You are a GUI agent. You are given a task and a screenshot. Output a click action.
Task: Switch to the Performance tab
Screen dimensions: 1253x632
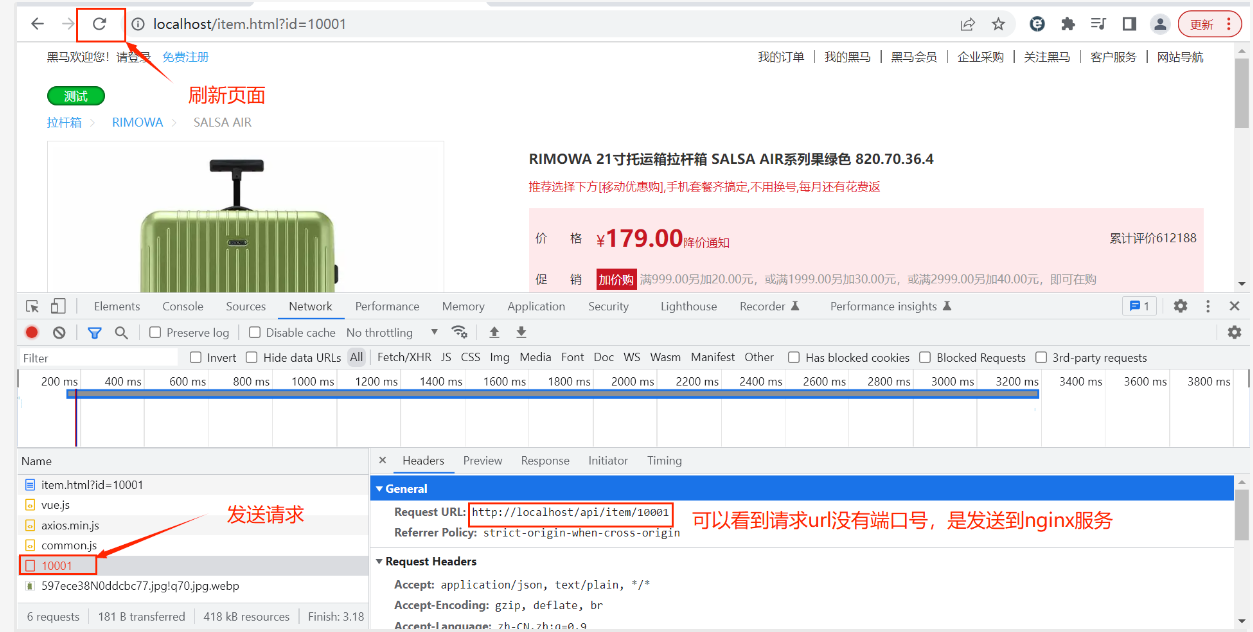tap(387, 306)
